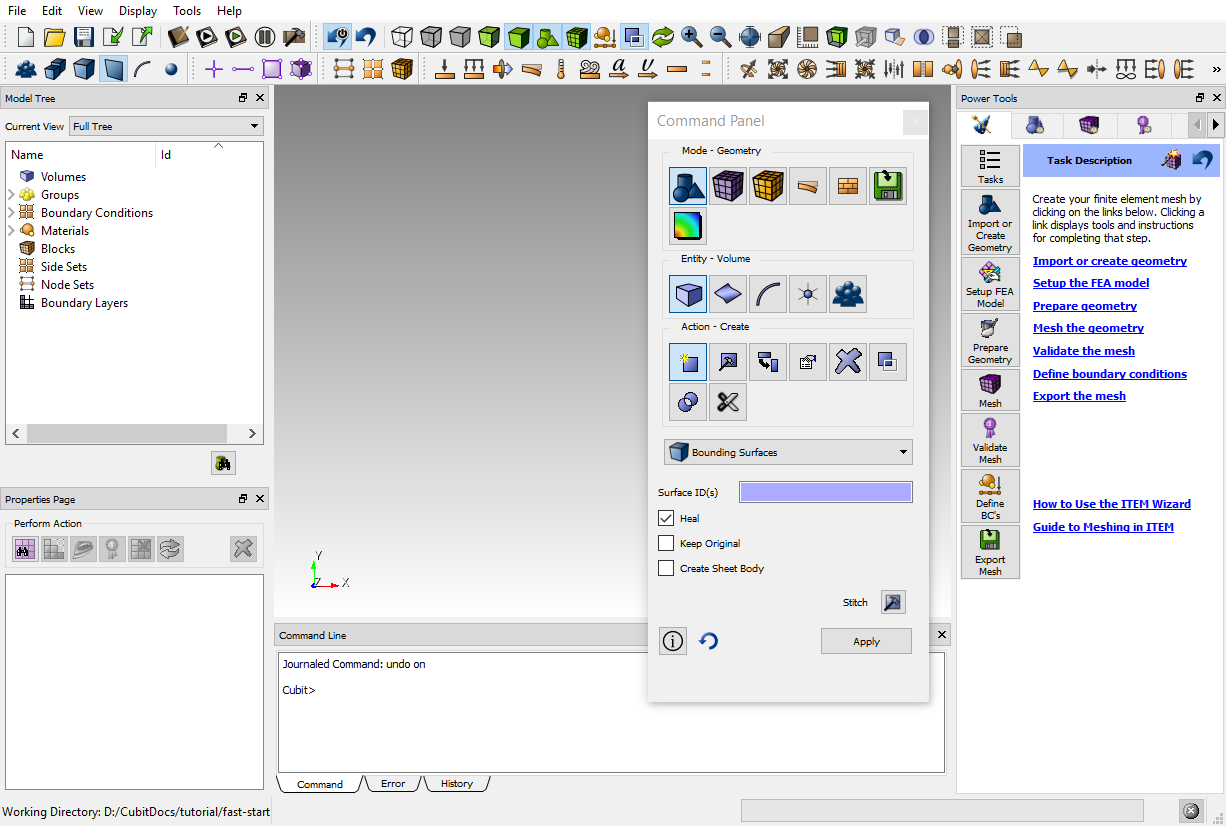Open the Display menu
The image size is (1226, 826).
[x=137, y=11]
